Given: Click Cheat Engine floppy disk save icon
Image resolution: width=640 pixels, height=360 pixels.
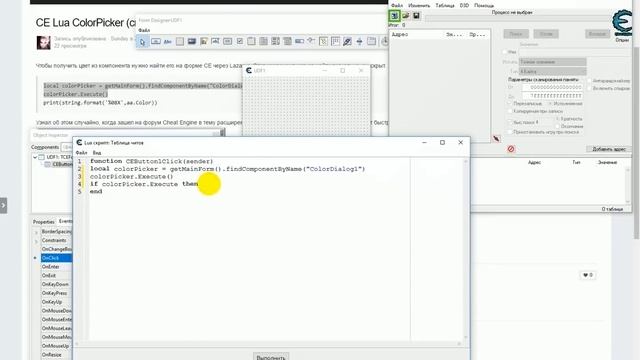Looking at the screenshot, I should point(416,16).
